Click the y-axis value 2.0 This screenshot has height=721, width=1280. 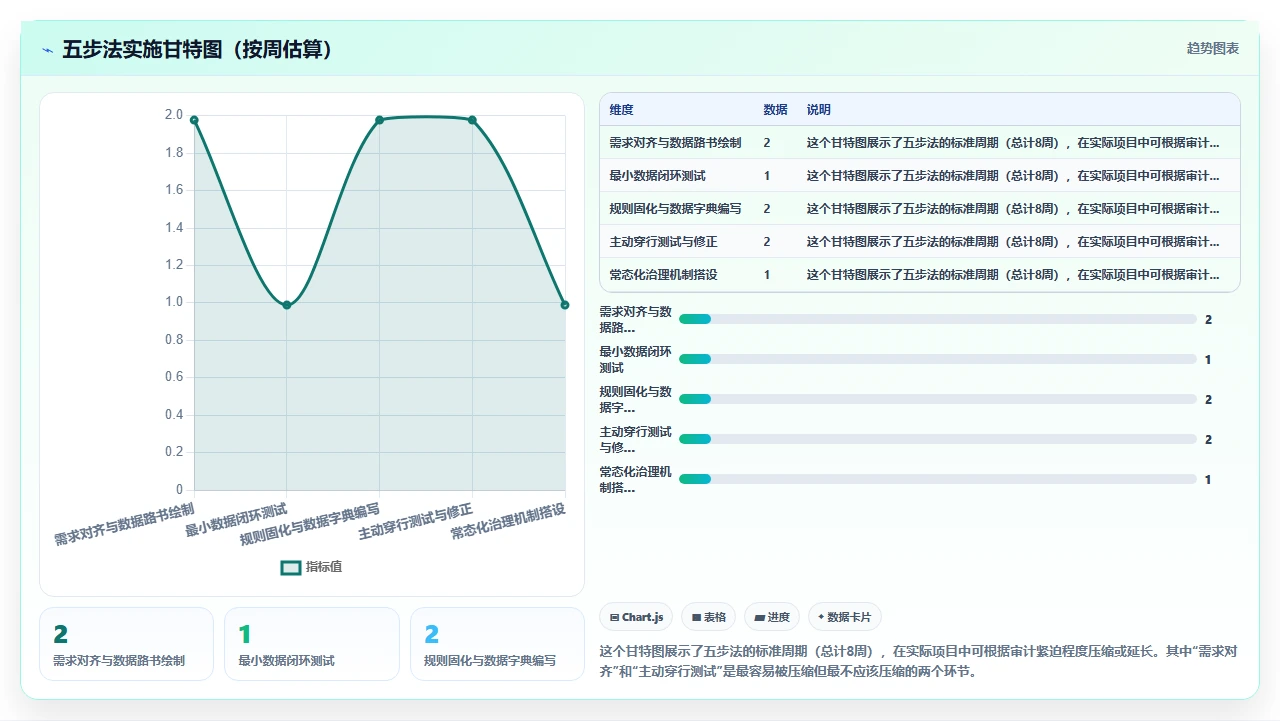click(174, 115)
